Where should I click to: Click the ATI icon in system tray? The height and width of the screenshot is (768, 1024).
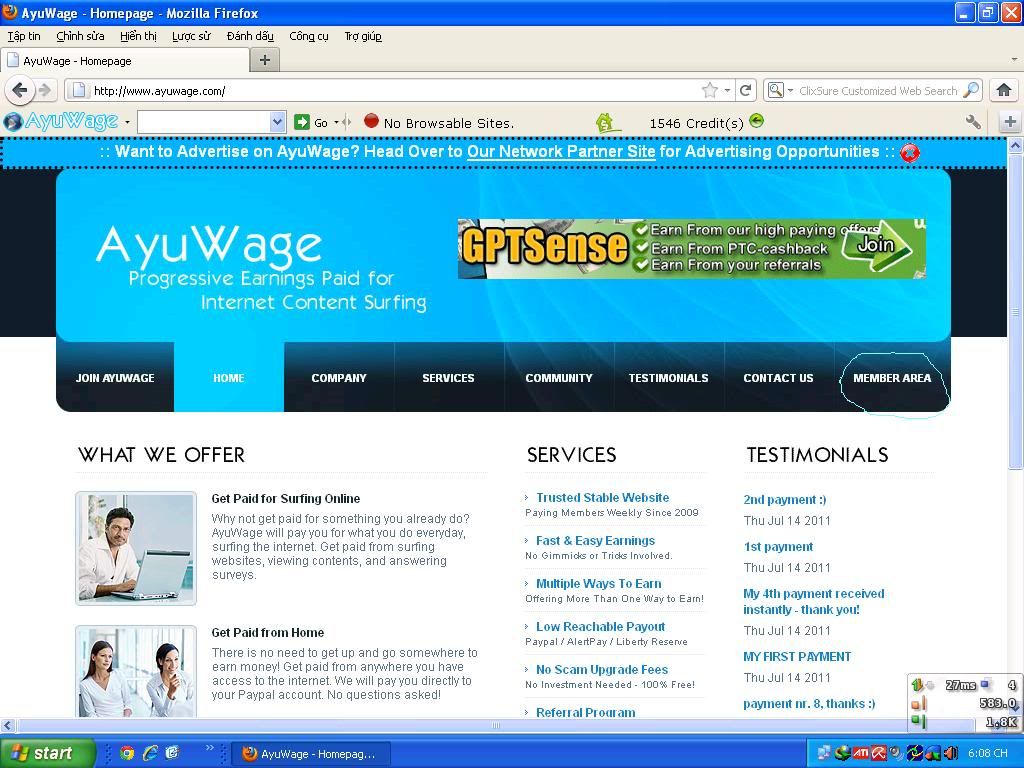point(860,753)
